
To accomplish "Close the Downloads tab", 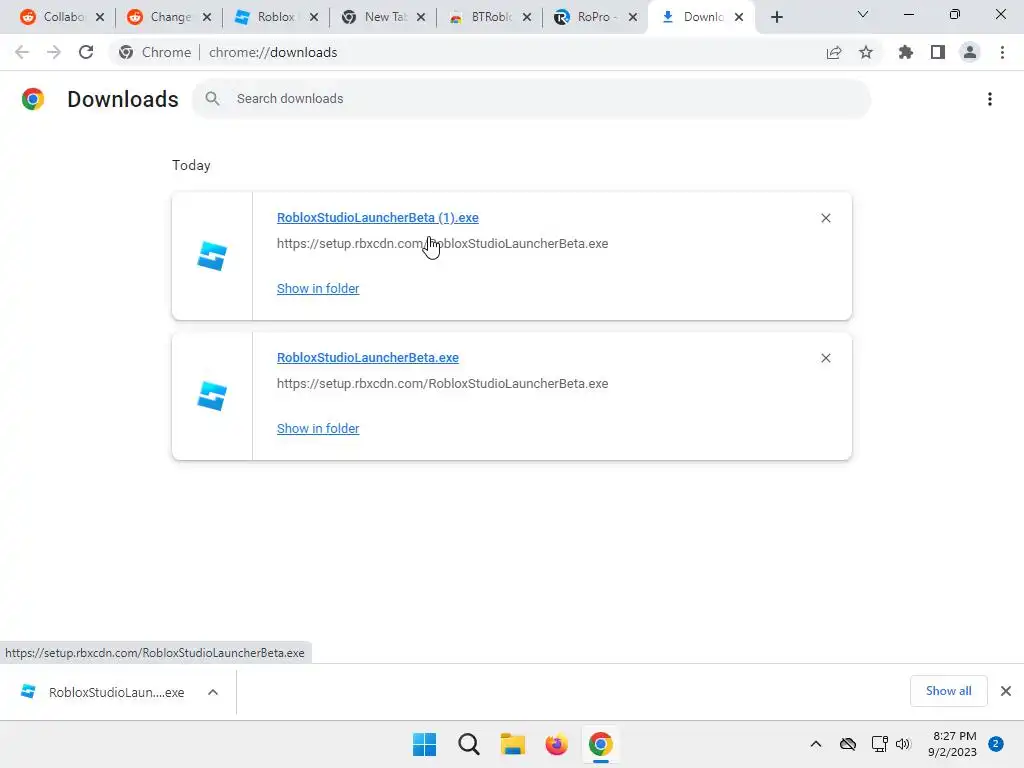I will pyautogui.click(x=739, y=17).
